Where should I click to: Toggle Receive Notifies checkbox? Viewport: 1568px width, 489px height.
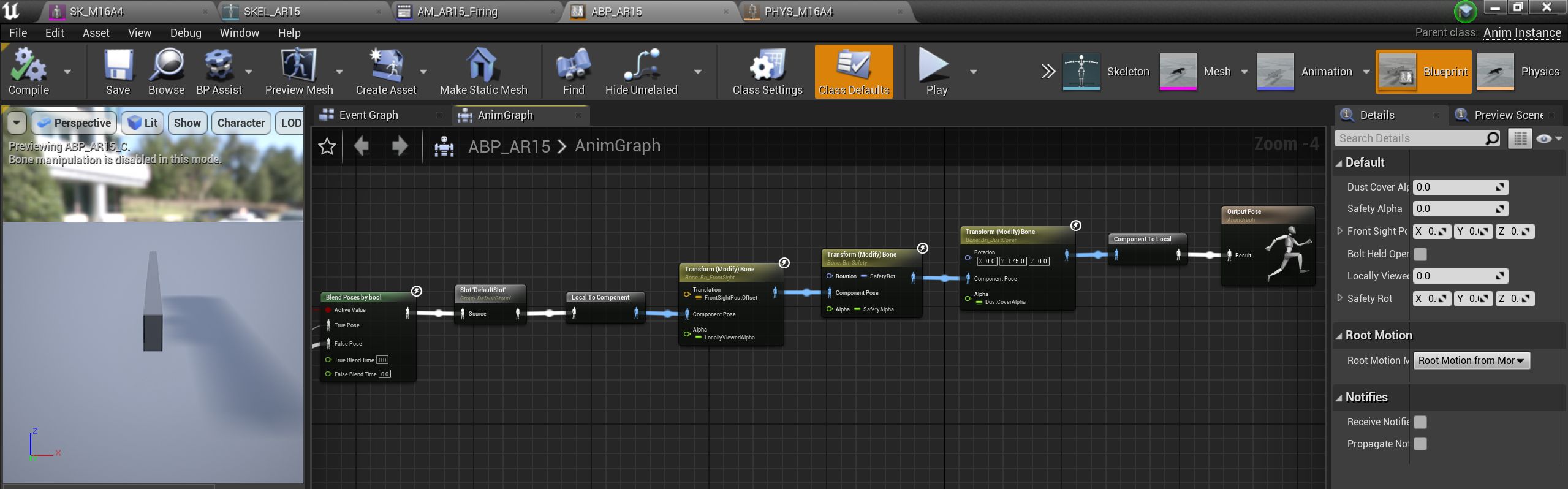click(x=1420, y=422)
